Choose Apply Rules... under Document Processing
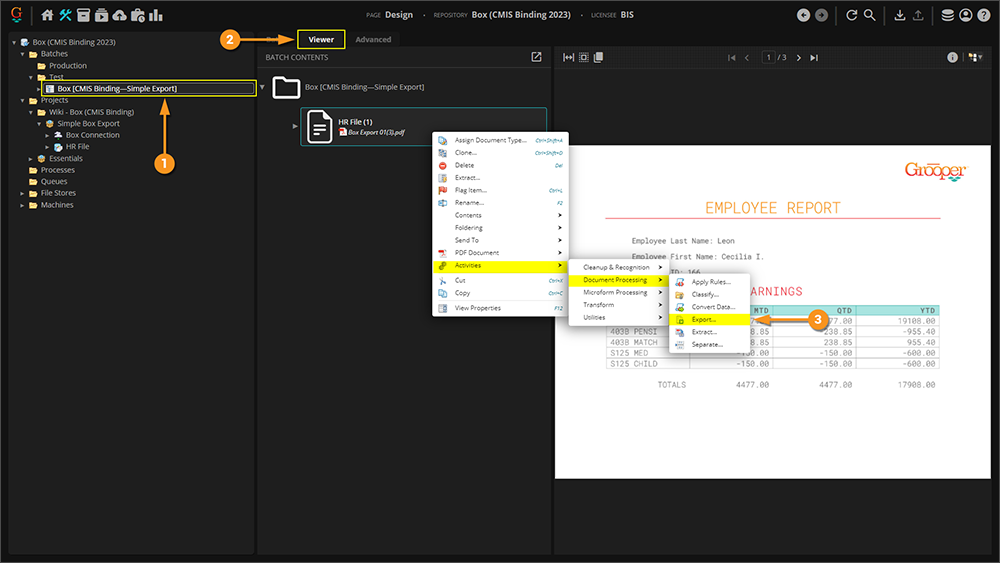Image resolution: width=1000 pixels, height=563 pixels. click(x=709, y=282)
